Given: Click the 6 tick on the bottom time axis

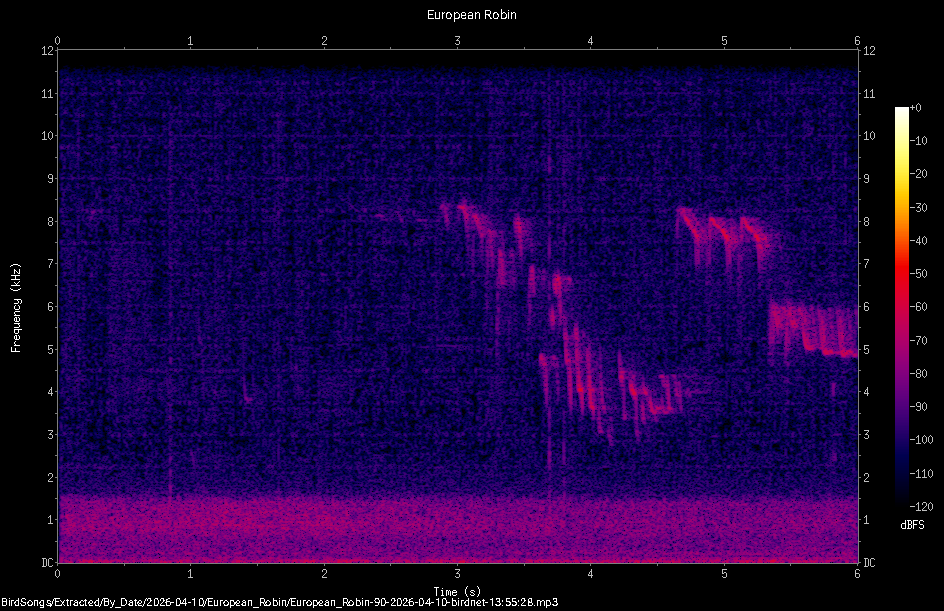Looking at the screenshot, I should point(858,574).
